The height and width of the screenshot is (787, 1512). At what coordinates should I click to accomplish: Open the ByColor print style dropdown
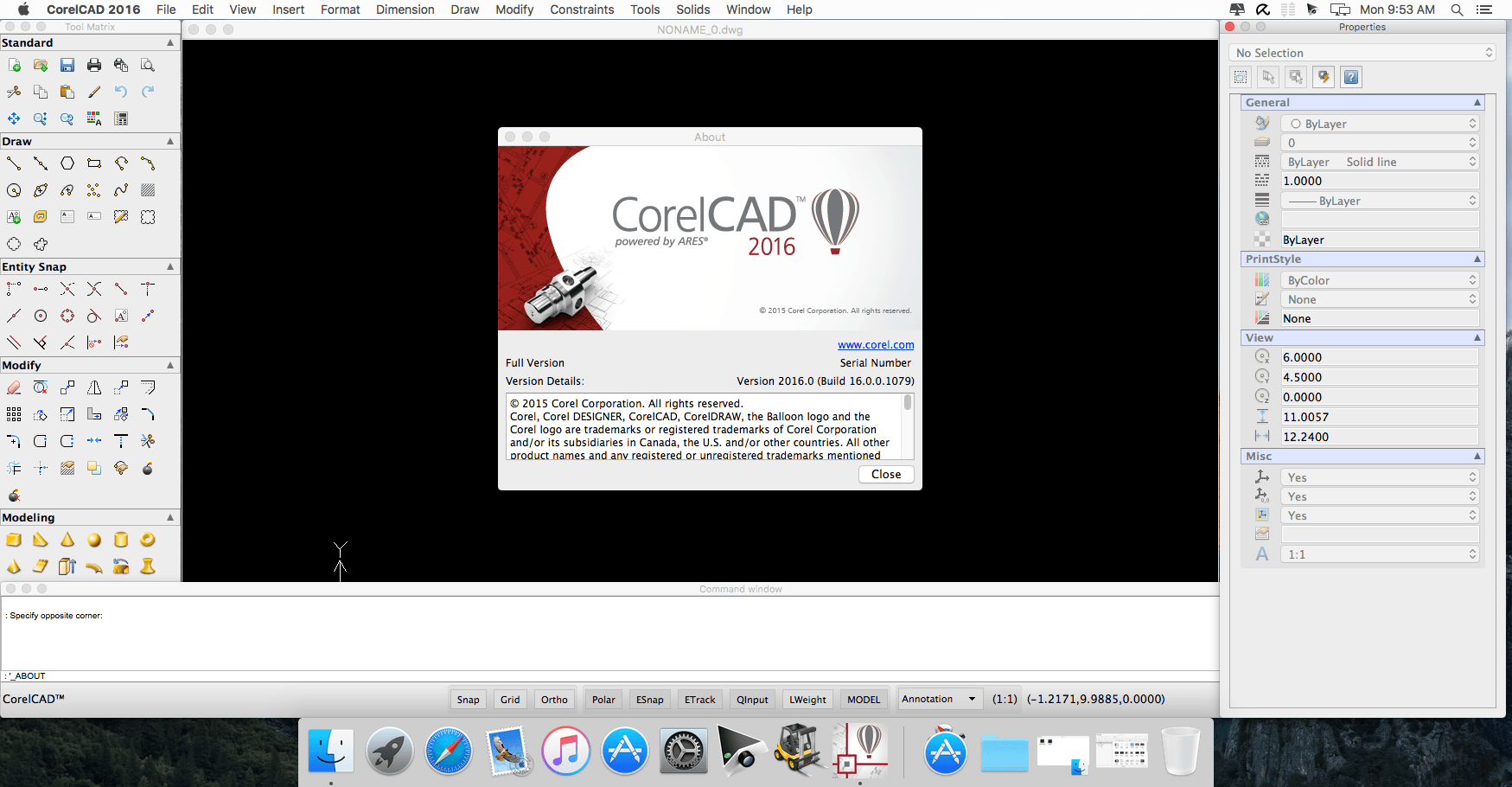point(1380,280)
